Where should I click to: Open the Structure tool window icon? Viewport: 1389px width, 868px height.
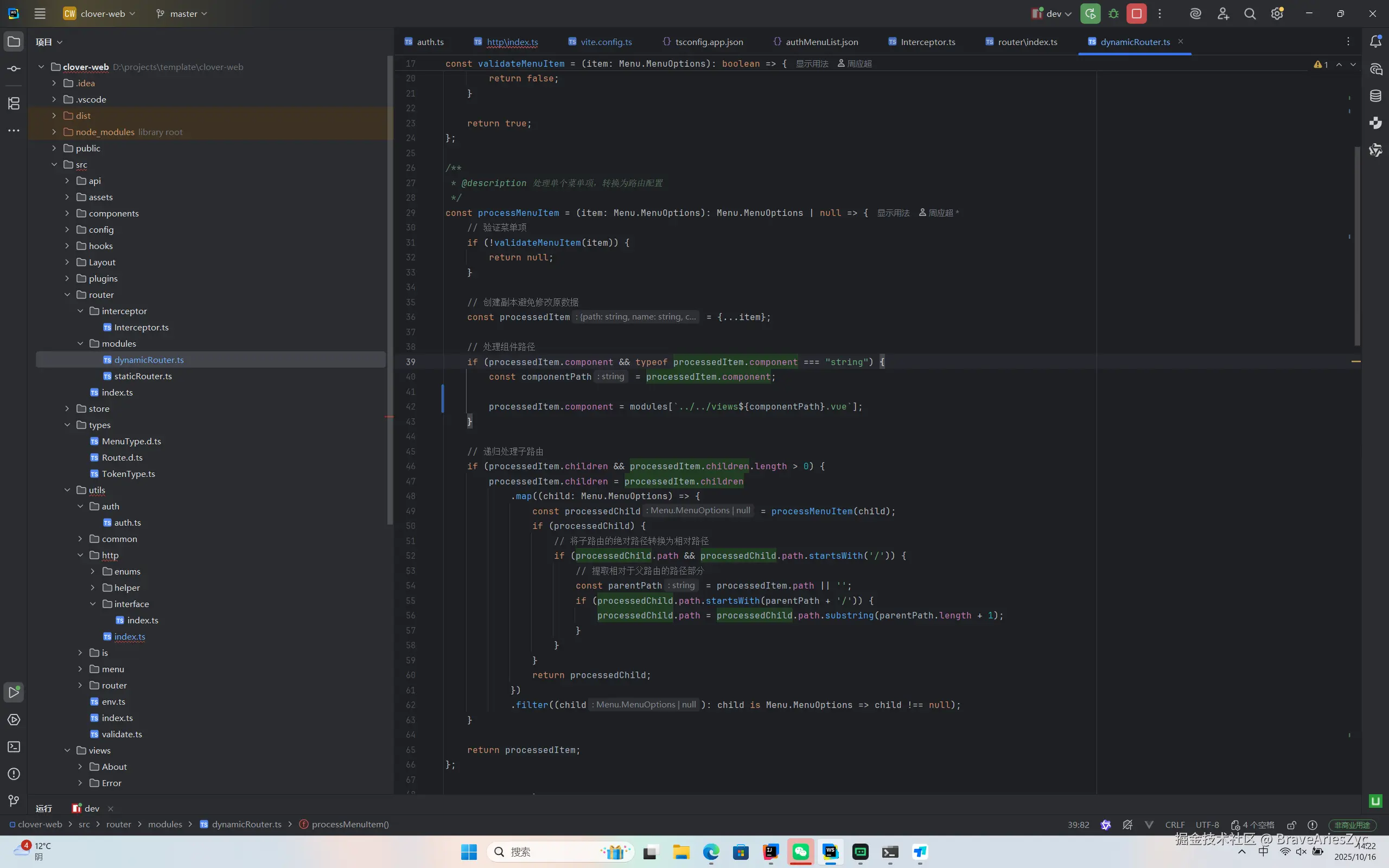(x=14, y=103)
